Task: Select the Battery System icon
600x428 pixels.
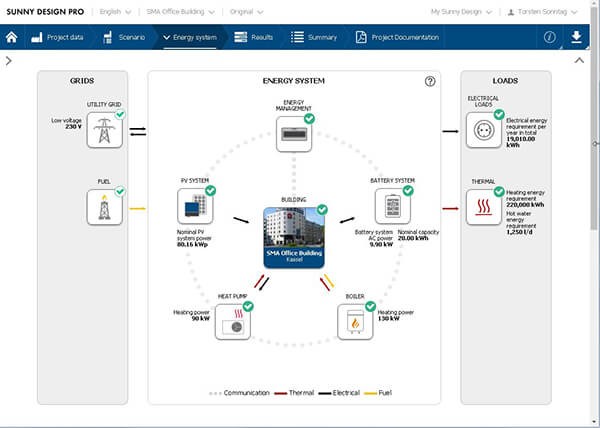Action: pyautogui.click(x=388, y=207)
